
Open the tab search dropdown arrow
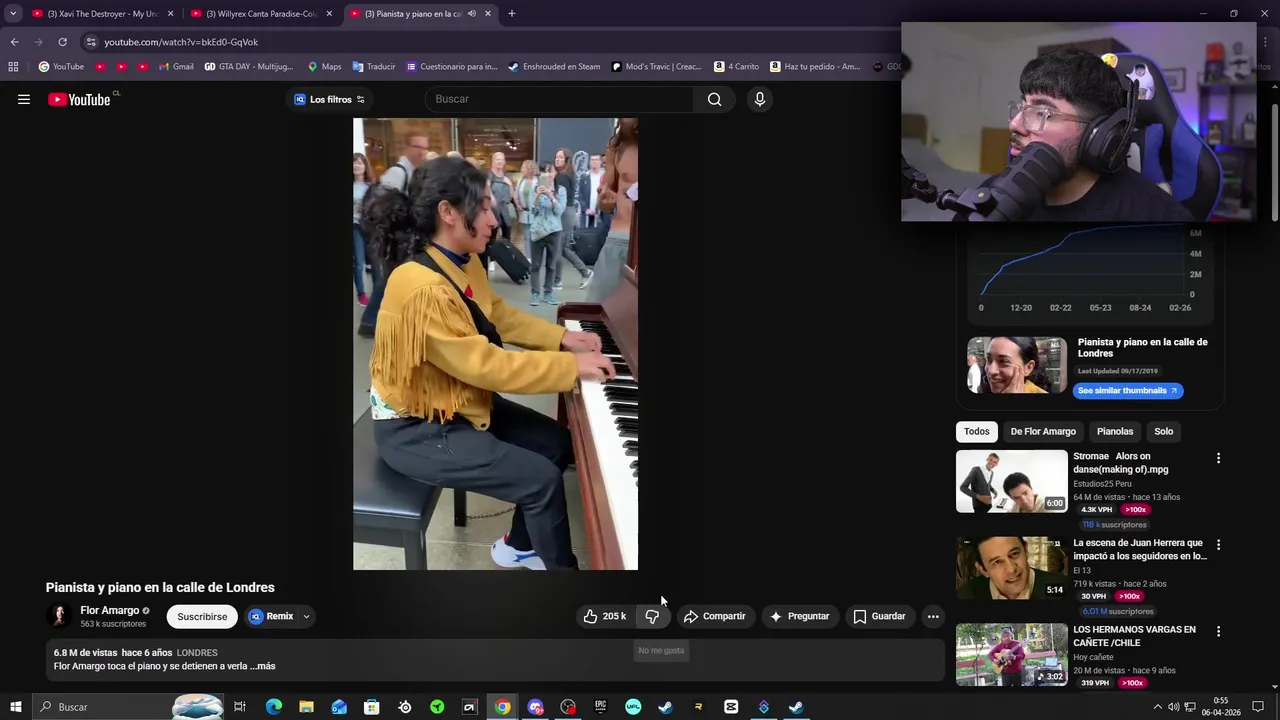[13, 14]
